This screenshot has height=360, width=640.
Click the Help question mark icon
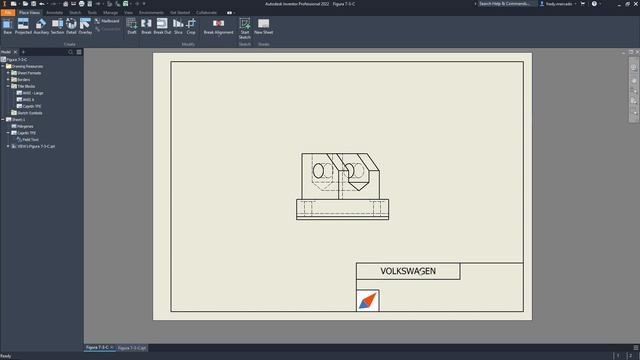(594, 4)
